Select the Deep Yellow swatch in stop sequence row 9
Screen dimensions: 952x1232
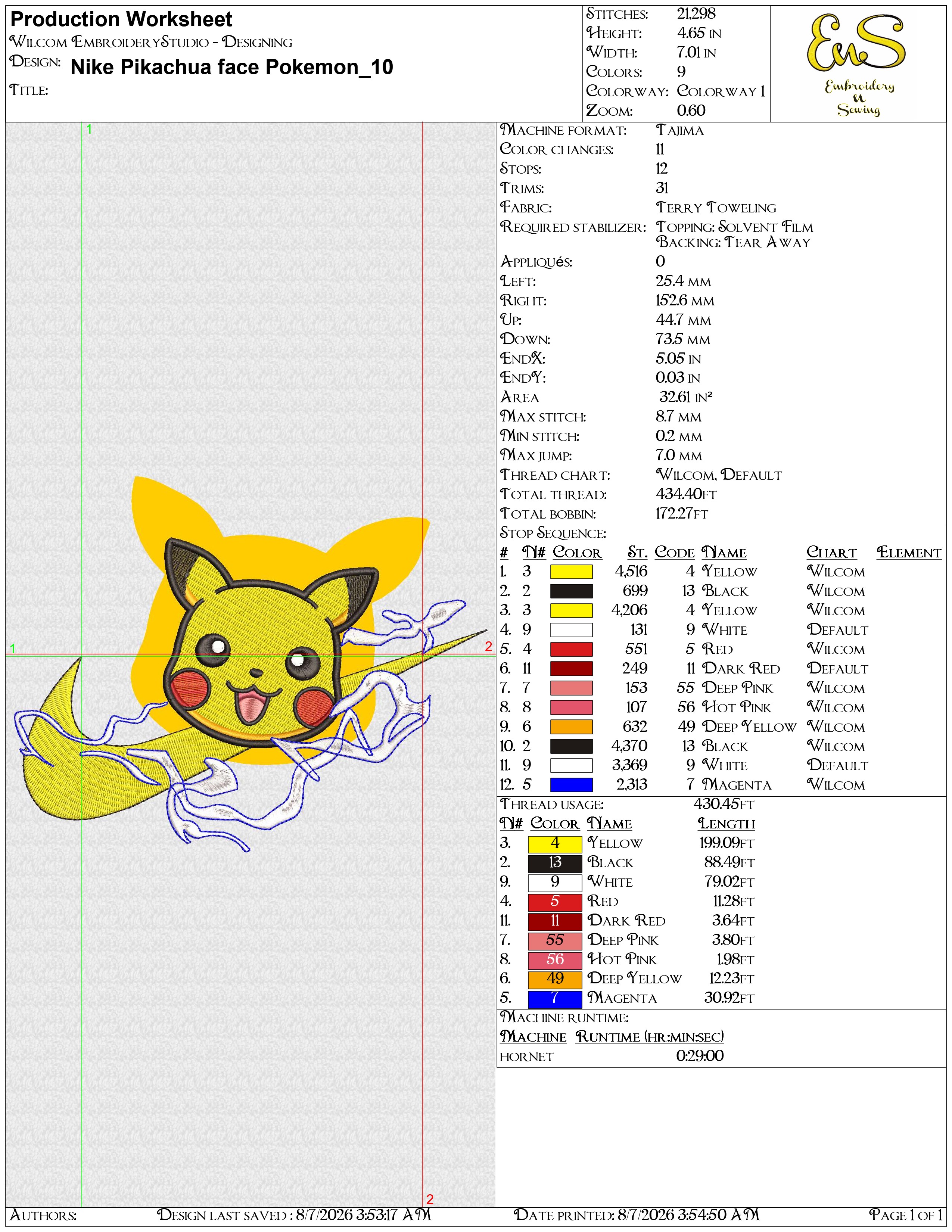pos(571,727)
